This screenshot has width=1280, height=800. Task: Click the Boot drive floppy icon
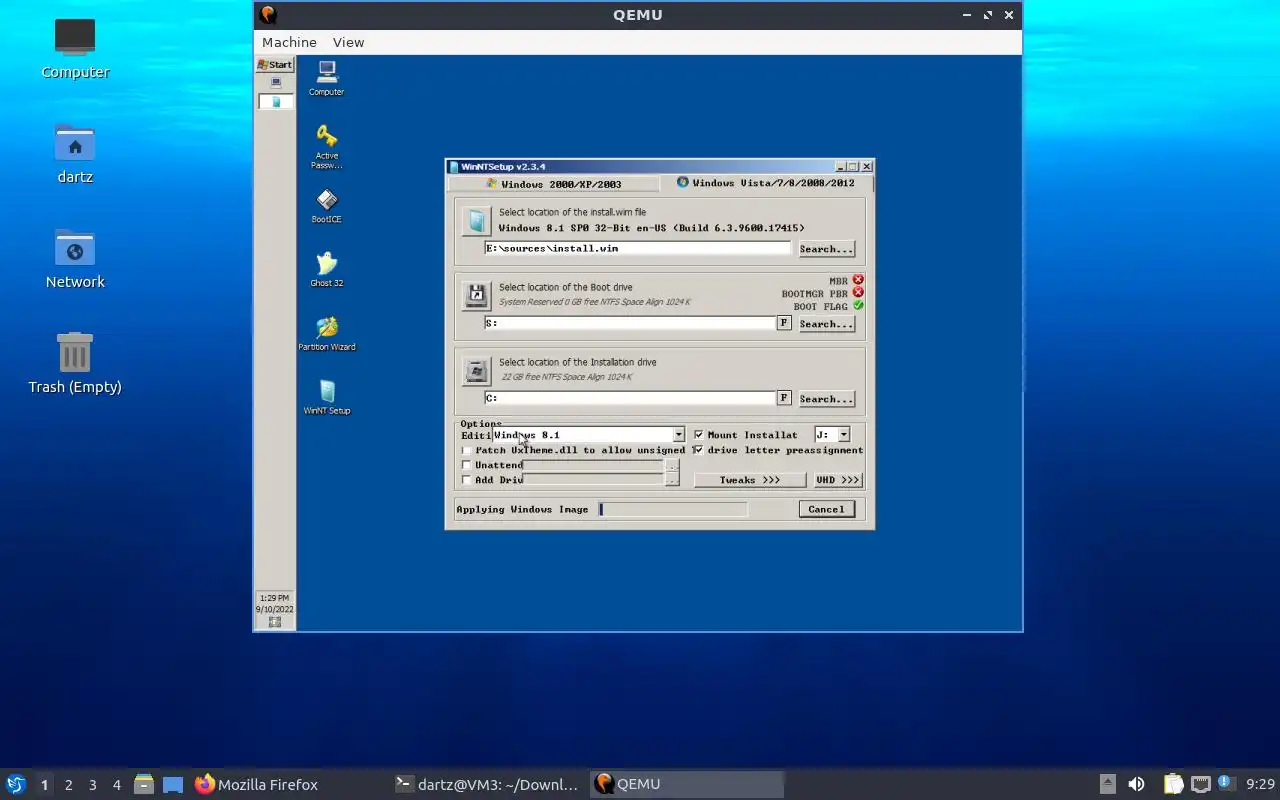click(x=477, y=295)
